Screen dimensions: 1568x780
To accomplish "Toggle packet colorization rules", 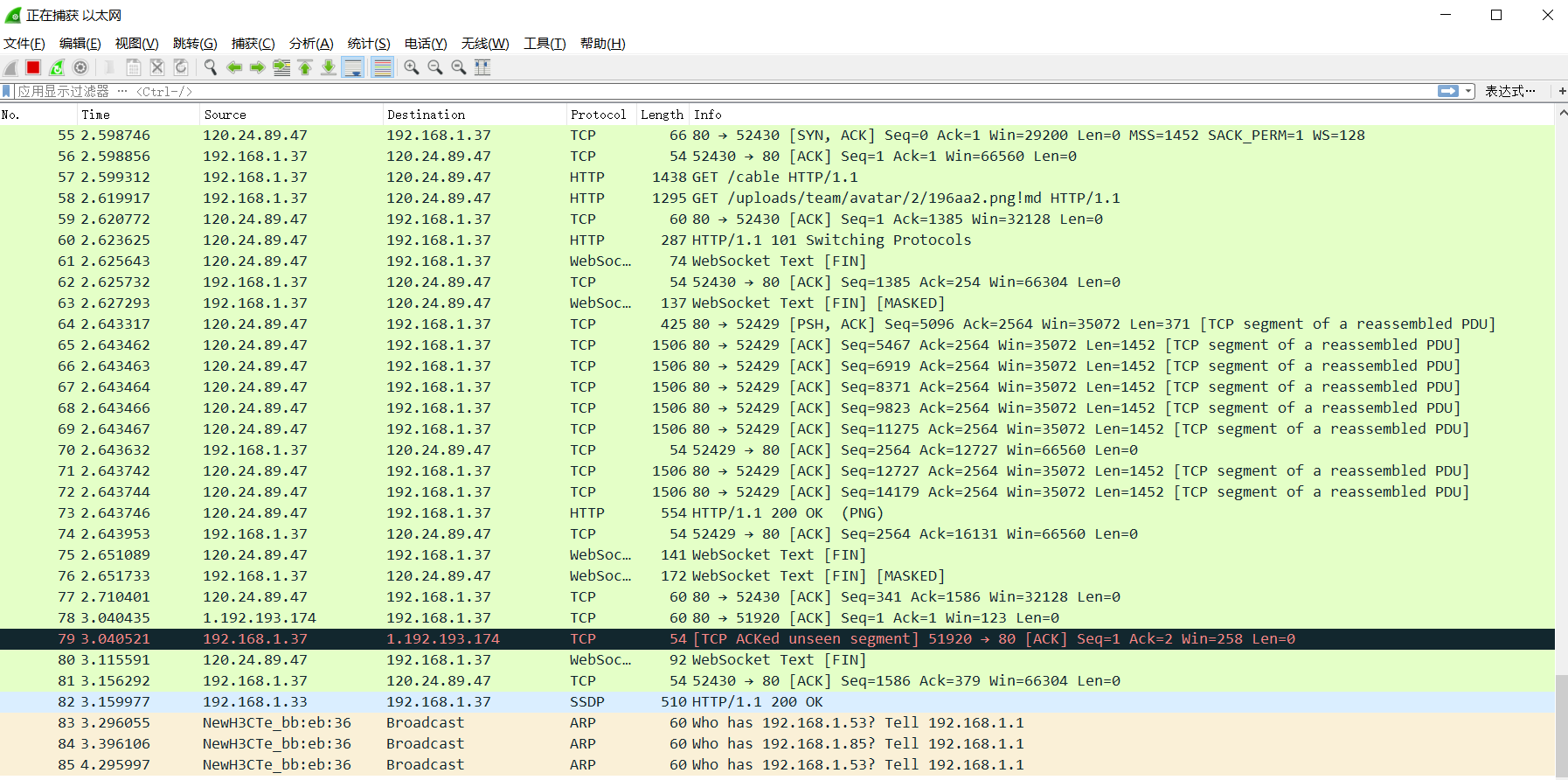I will pyautogui.click(x=382, y=67).
